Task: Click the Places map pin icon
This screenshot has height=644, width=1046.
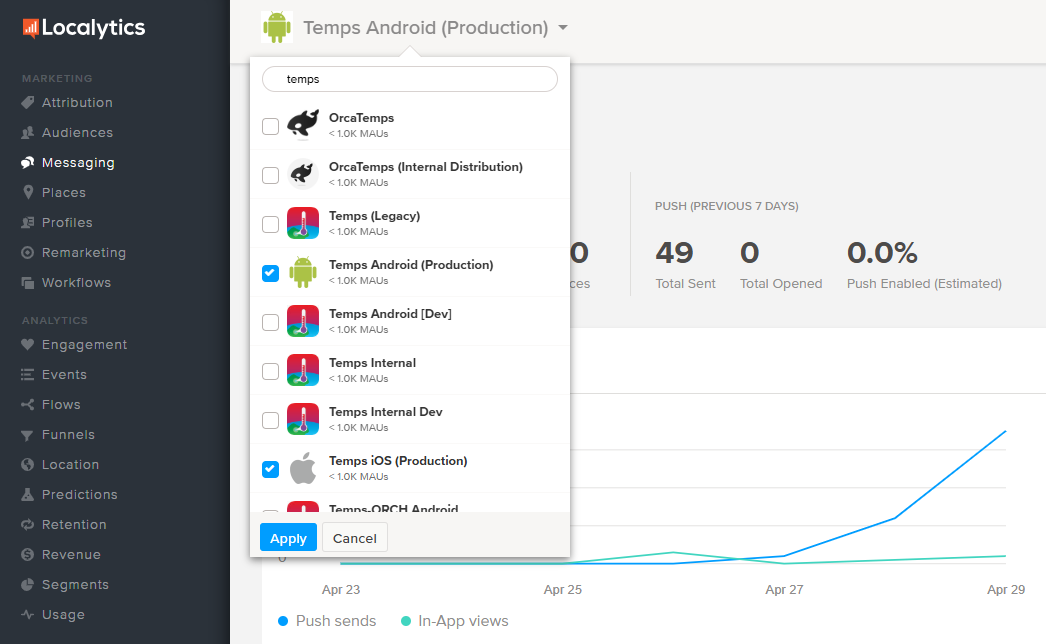Action: pyautogui.click(x=28, y=193)
